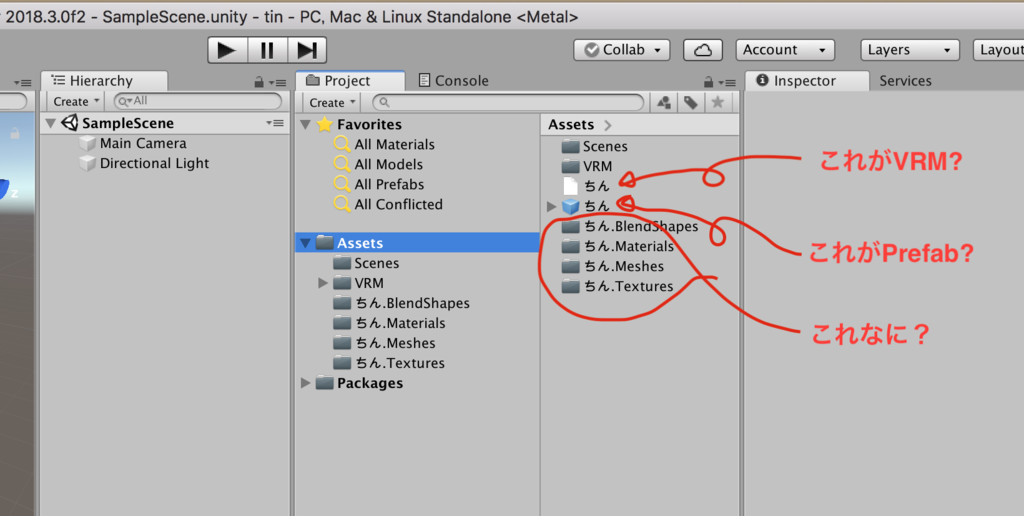Select the All Materials favorite search
The height and width of the screenshot is (516, 1024).
click(394, 144)
